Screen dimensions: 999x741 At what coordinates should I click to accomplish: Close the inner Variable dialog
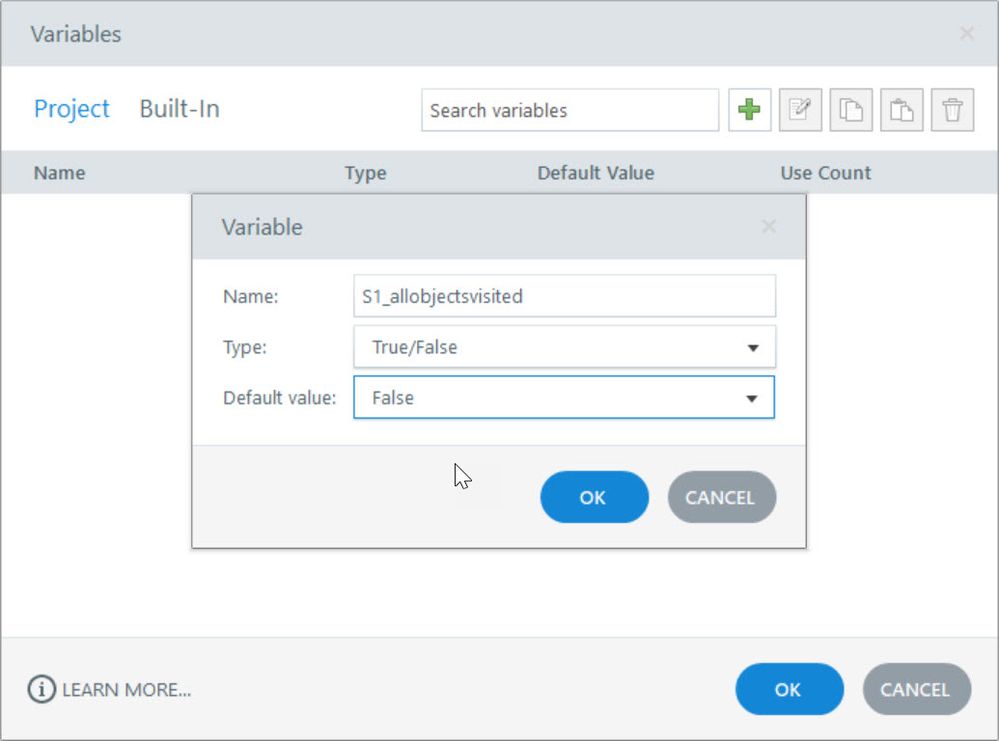768,227
